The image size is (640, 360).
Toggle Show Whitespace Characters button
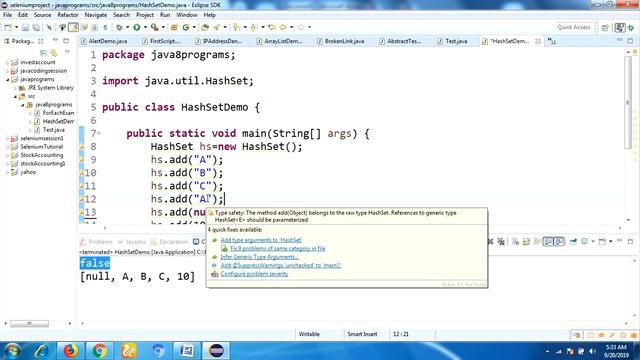tap(105, 27)
